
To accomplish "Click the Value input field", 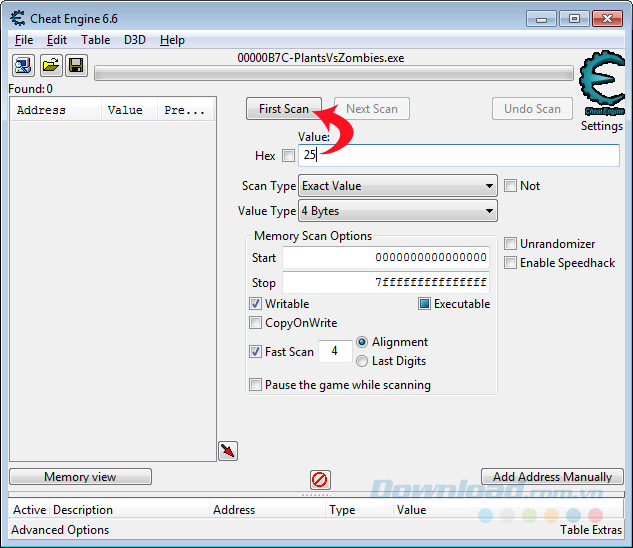I will (459, 155).
